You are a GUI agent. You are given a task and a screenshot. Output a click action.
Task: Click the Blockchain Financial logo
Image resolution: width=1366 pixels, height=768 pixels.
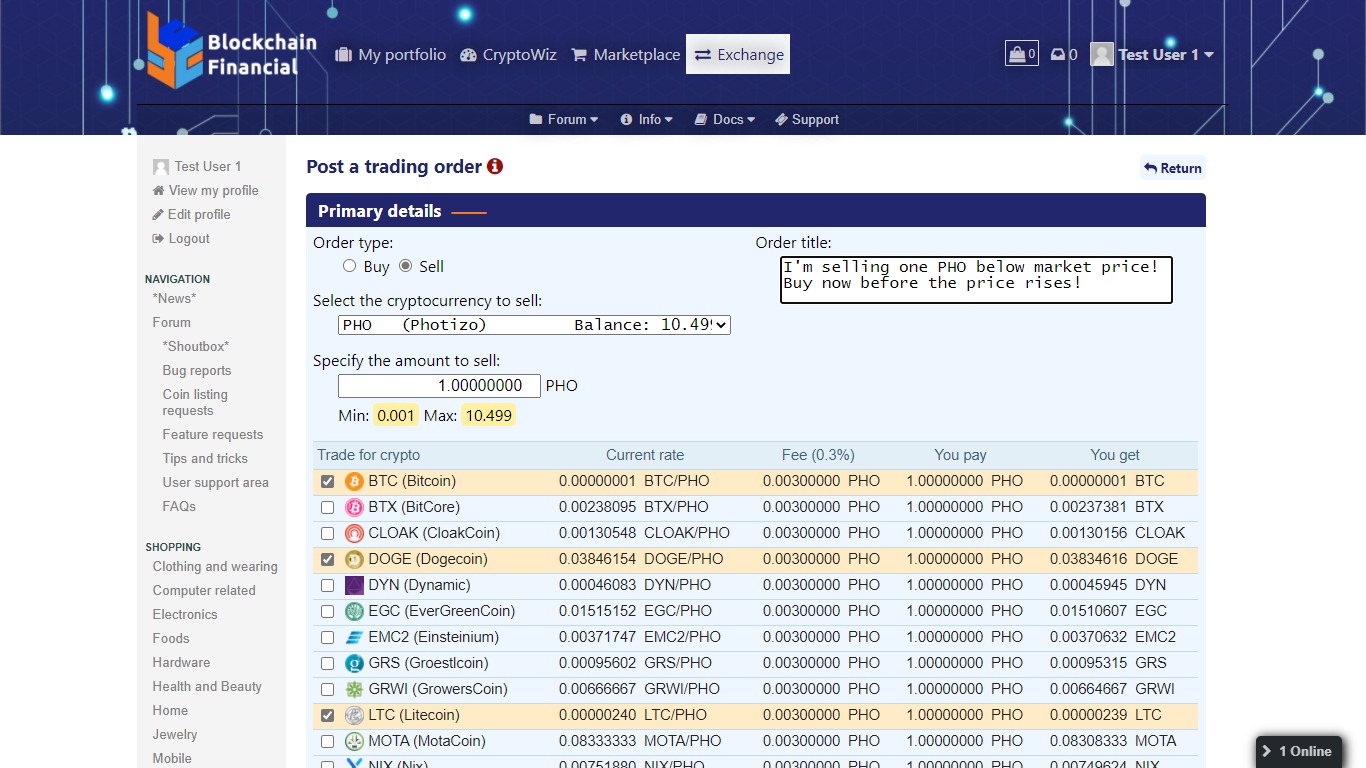[x=232, y=52]
